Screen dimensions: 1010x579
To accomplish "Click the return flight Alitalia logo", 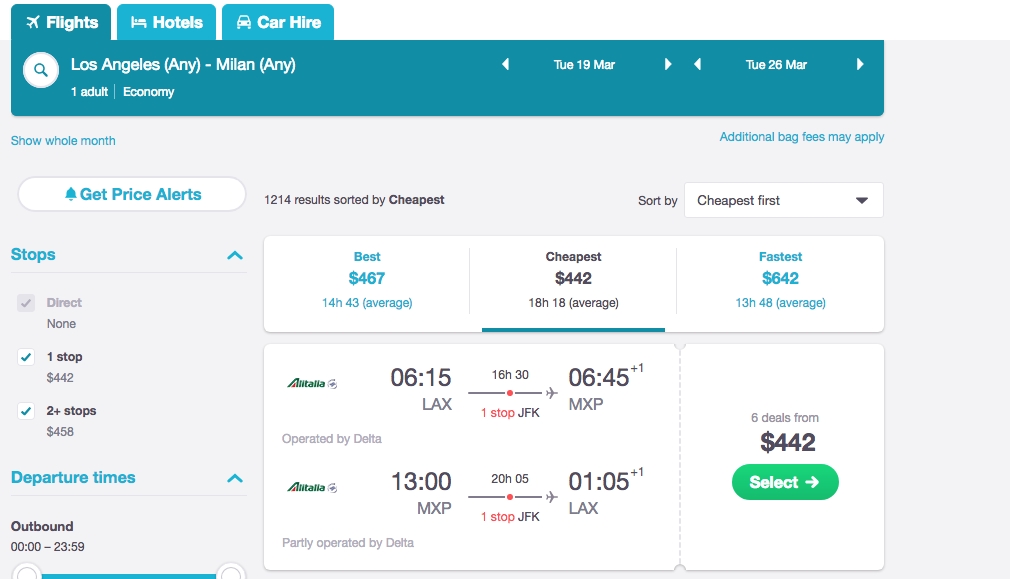I will point(312,488).
